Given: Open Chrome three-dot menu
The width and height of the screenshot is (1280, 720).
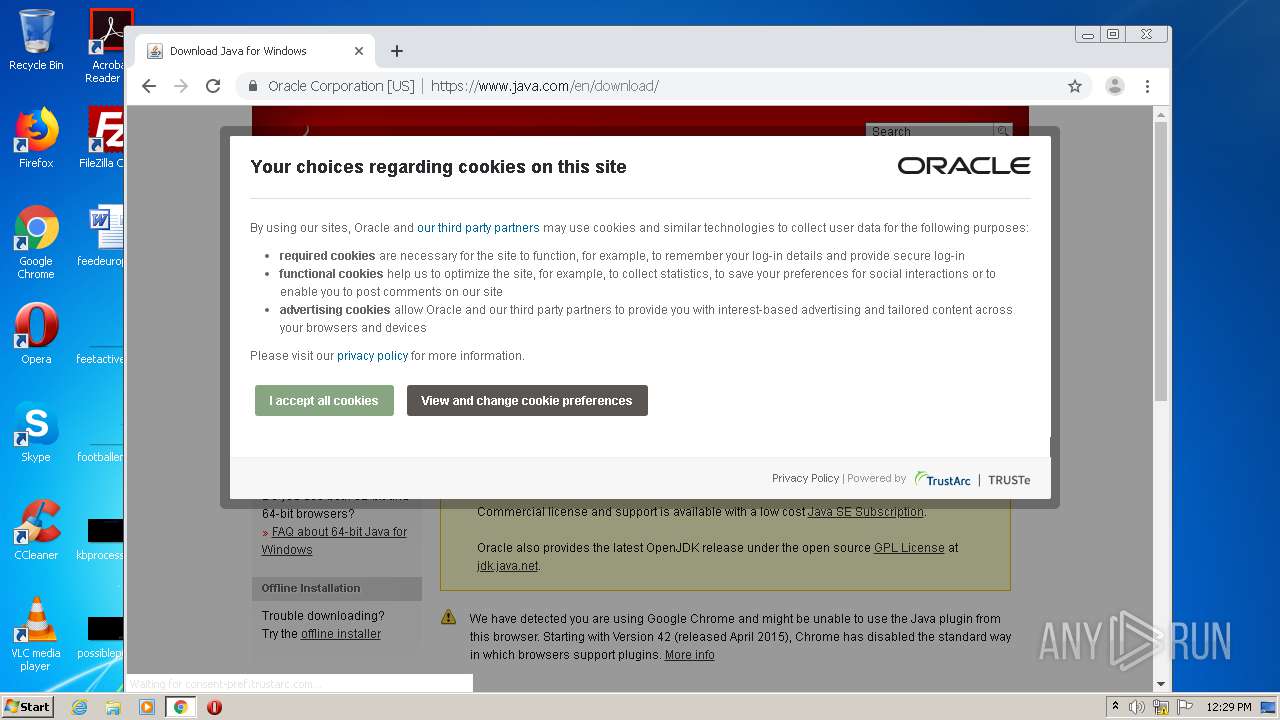Looking at the screenshot, I should tap(1148, 86).
